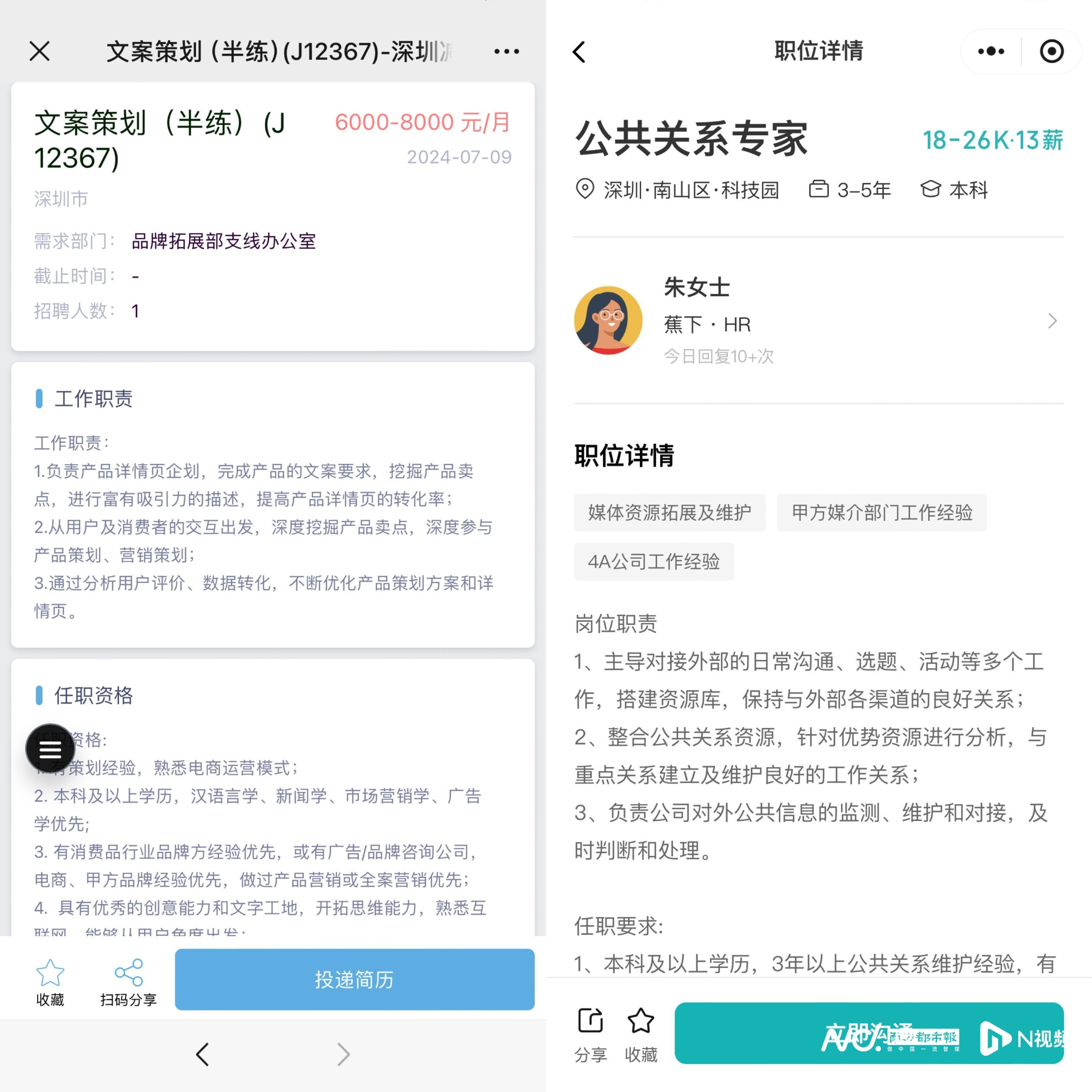Expand HR 朱女士 profile chevron
The image size is (1092, 1092).
point(1052,321)
